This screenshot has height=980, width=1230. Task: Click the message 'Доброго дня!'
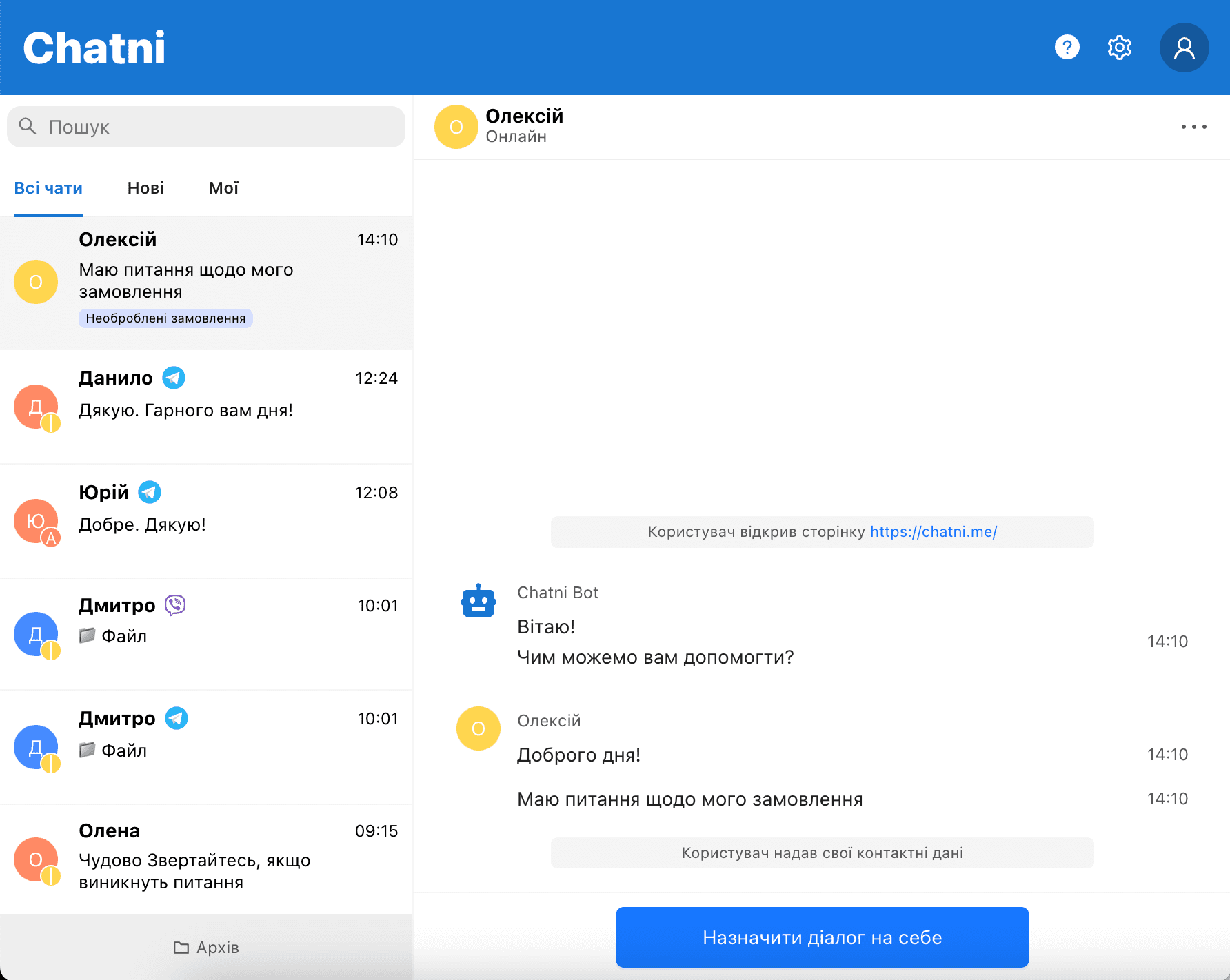tap(579, 755)
